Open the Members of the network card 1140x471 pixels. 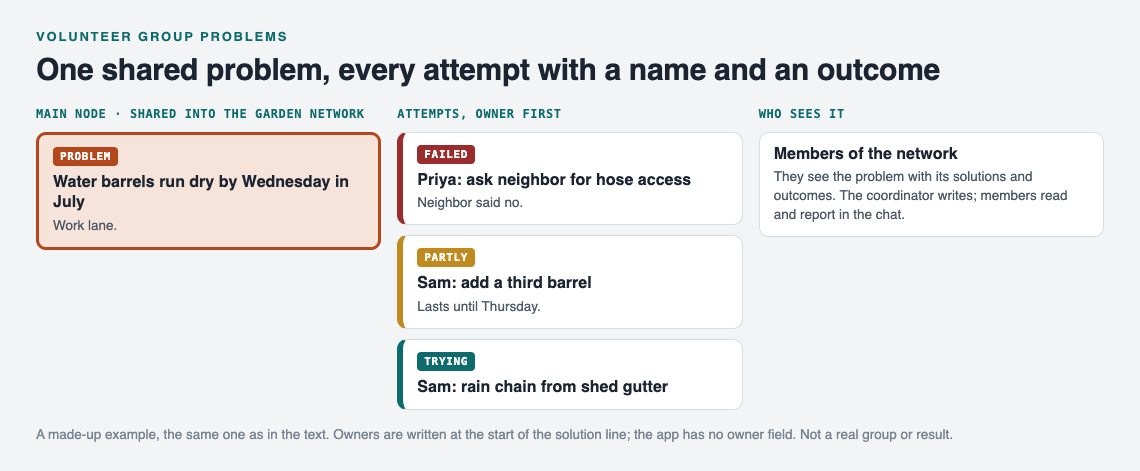[931, 185]
